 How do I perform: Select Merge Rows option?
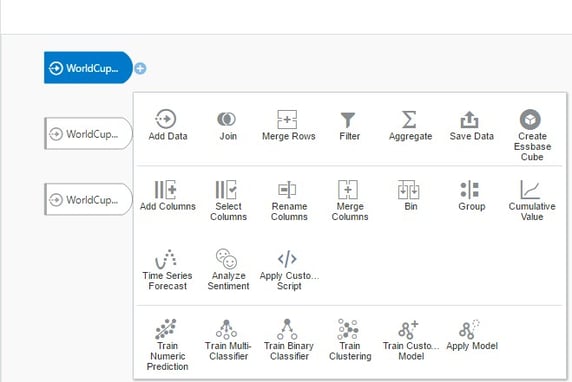click(x=289, y=125)
